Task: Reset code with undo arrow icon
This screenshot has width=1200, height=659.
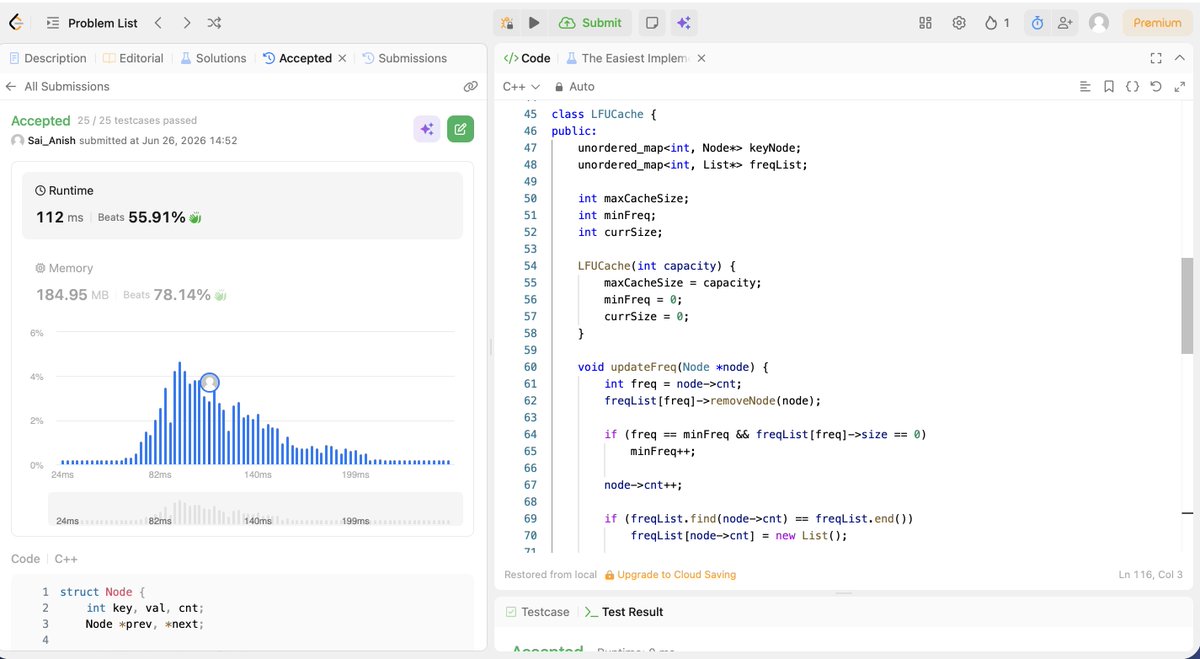Action: pyautogui.click(x=1156, y=87)
